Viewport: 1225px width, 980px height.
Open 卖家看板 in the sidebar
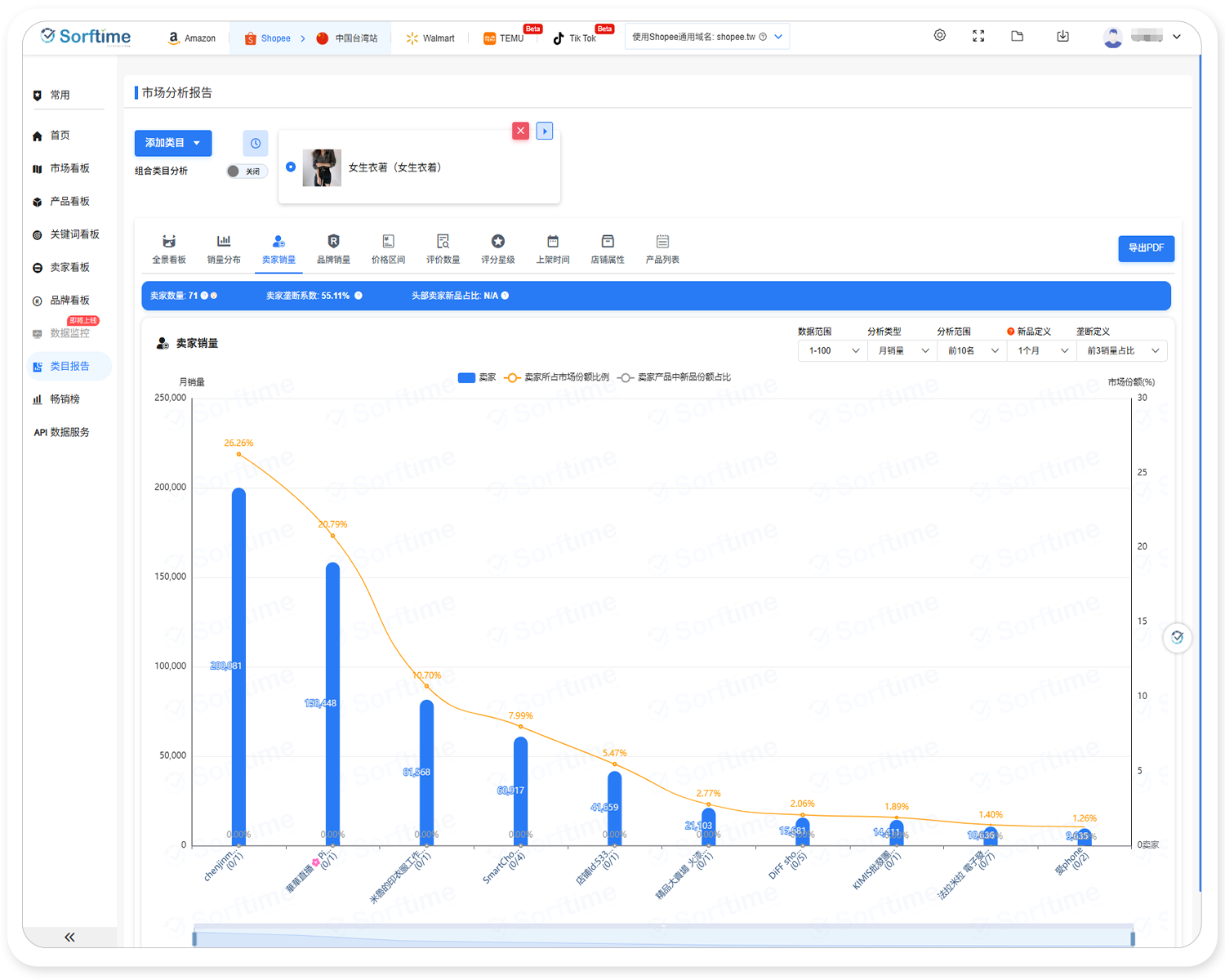pos(69,267)
